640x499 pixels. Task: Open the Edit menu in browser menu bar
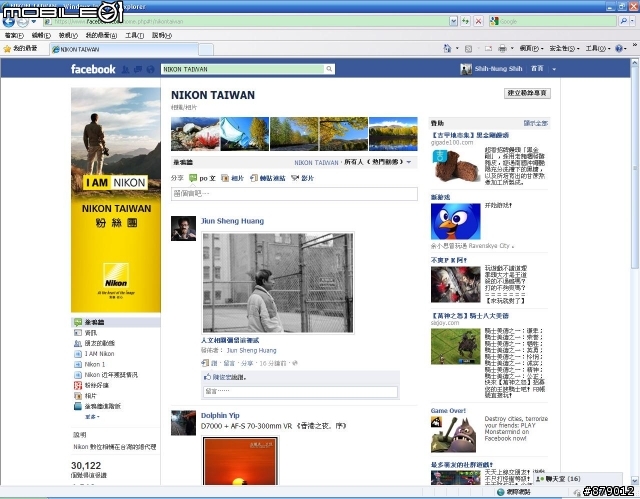41,35
